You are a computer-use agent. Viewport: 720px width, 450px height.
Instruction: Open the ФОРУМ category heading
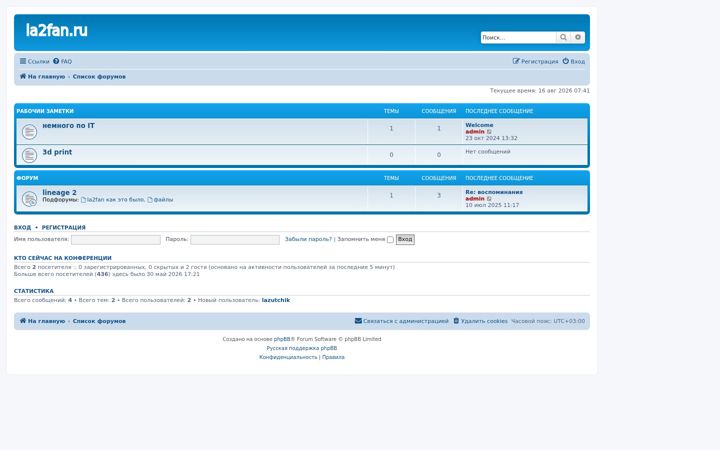[x=28, y=178]
